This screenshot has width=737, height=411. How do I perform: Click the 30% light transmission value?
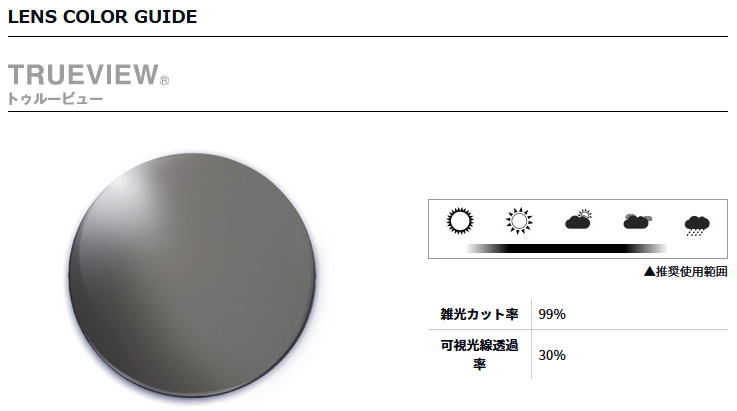click(552, 354)
